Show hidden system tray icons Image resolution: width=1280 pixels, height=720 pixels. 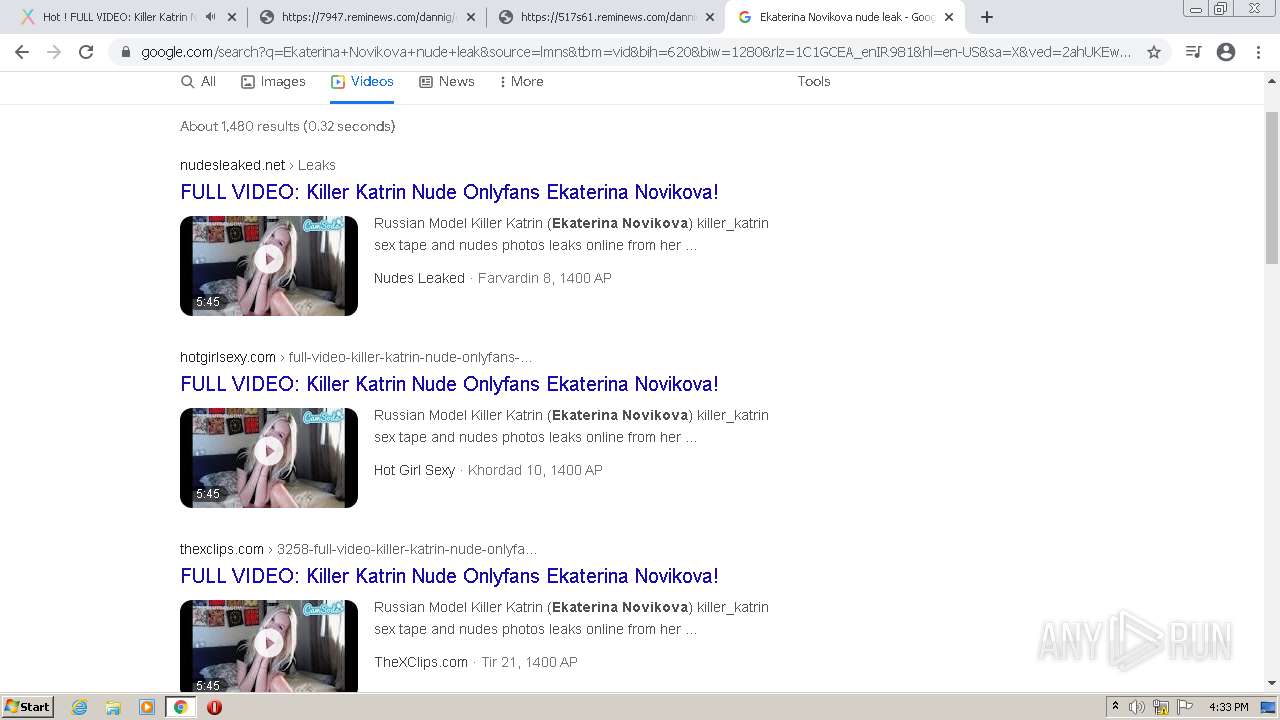tap(1115, 707)
